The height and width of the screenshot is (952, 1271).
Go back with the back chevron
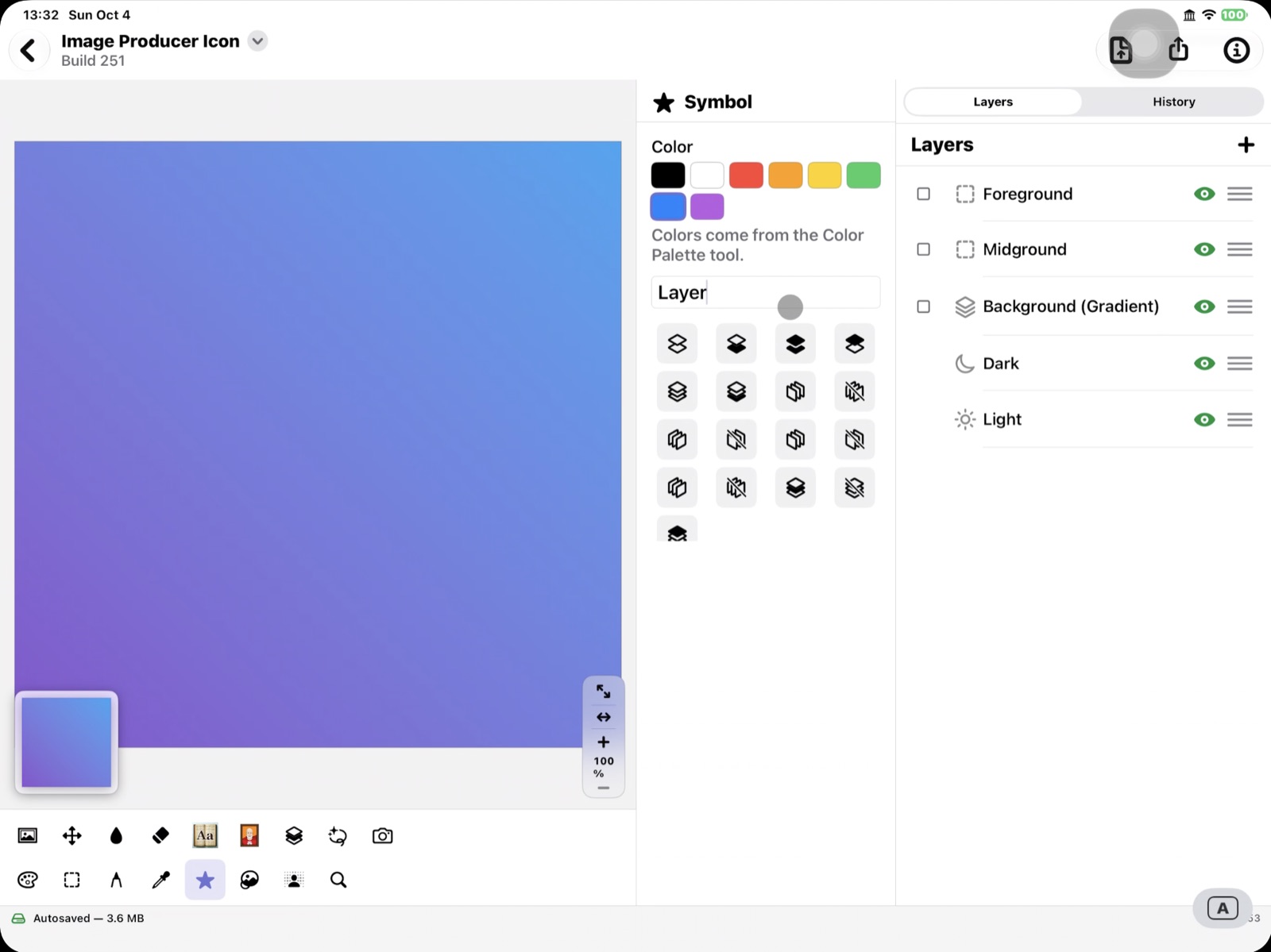pyautogui.click(x=29, y=50)
